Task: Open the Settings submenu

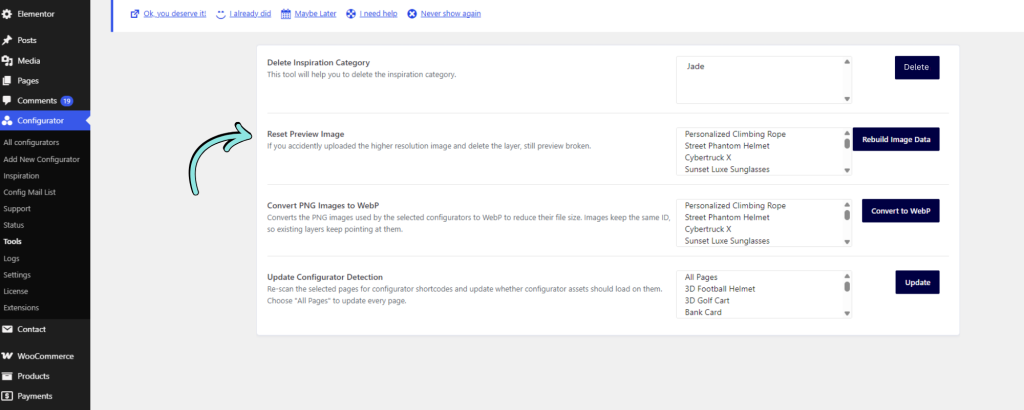Action: pyautogui.click(x=17, y=275)
